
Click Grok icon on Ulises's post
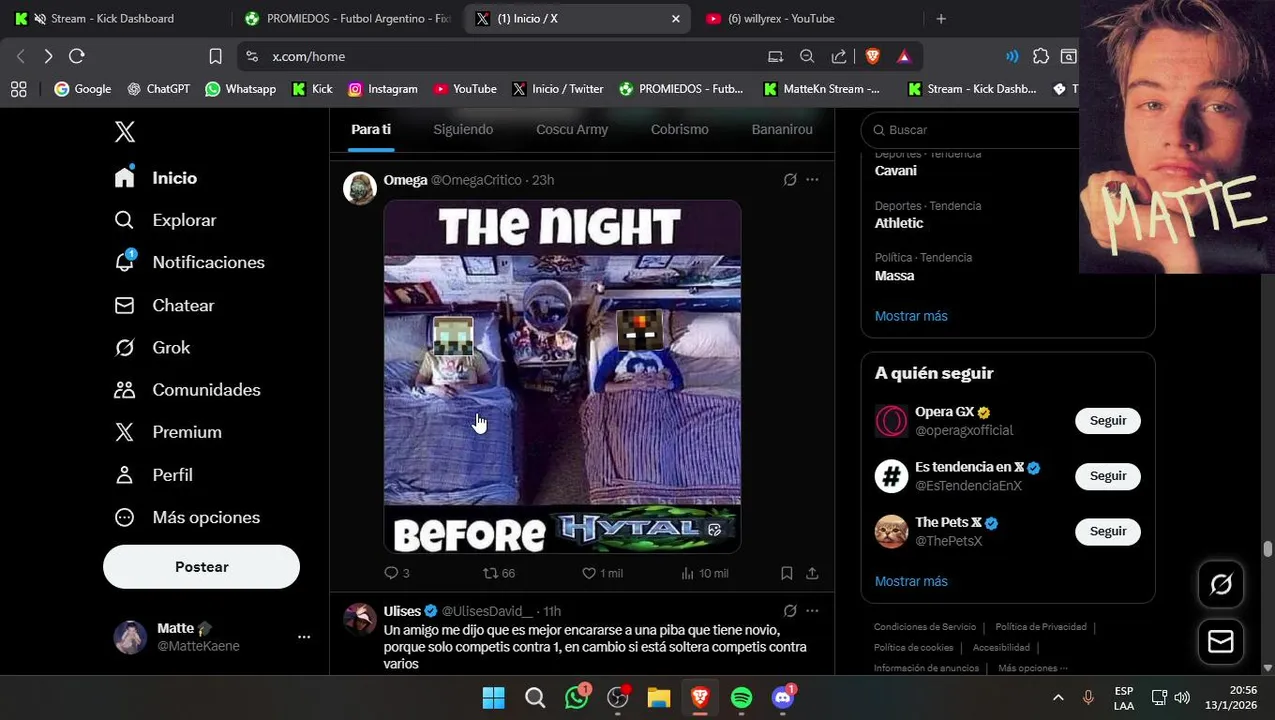tap(790, 611)
